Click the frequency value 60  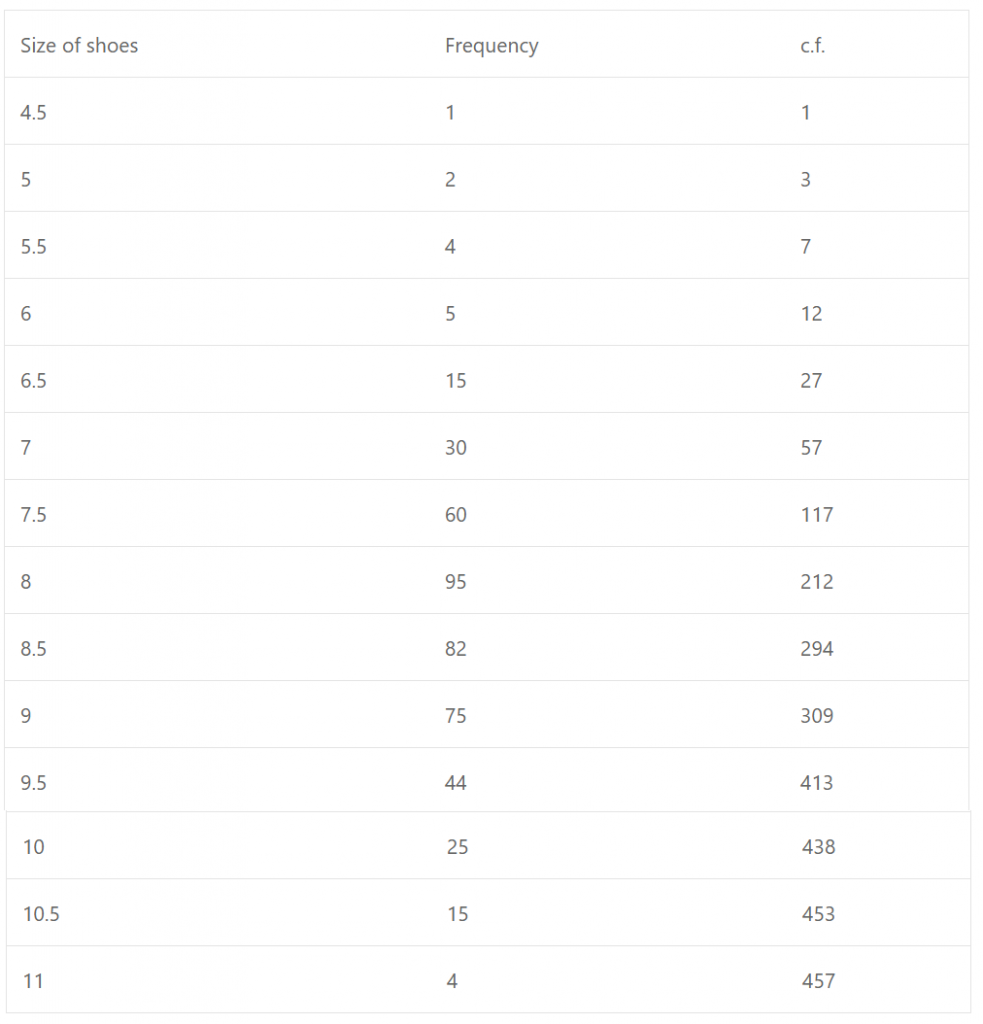455,514
